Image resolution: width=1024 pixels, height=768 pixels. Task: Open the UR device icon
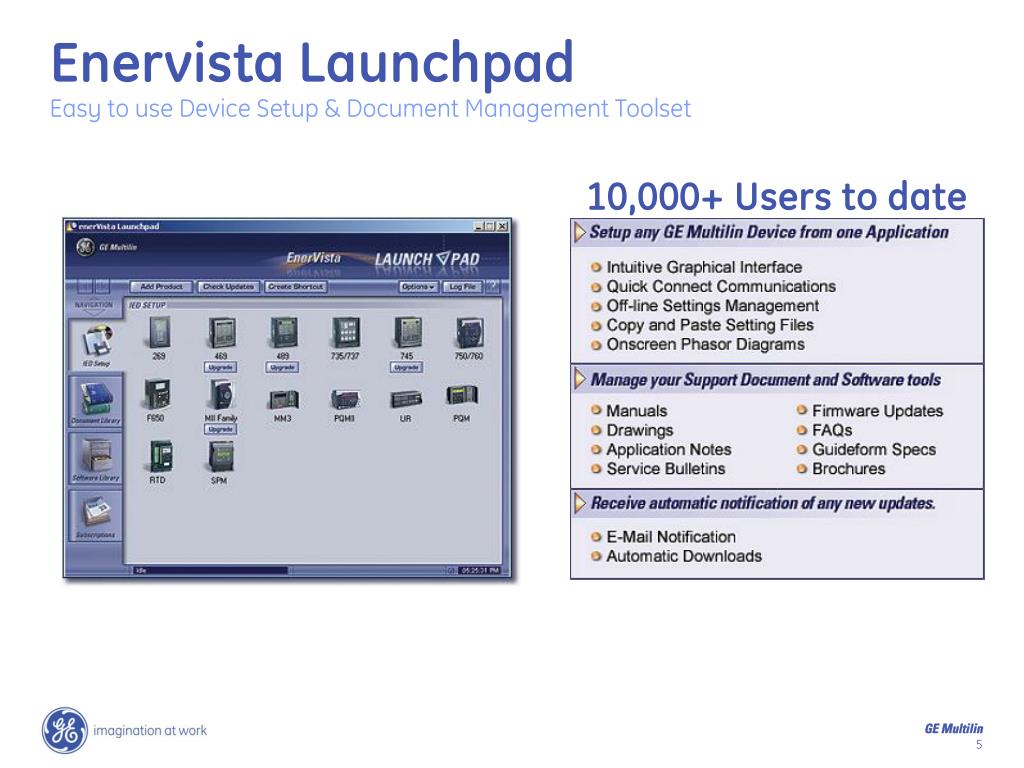coord(406,398)
